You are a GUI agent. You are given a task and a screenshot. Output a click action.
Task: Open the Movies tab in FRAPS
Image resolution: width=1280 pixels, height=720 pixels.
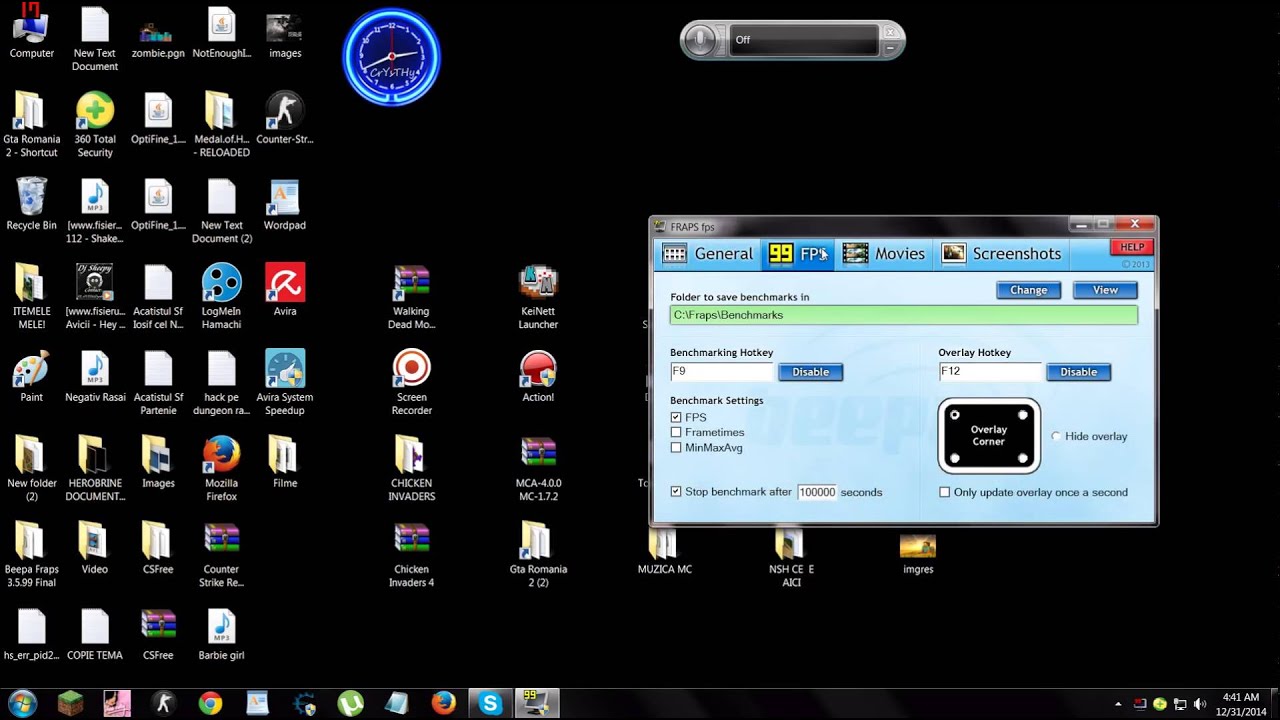coord(884,254)
